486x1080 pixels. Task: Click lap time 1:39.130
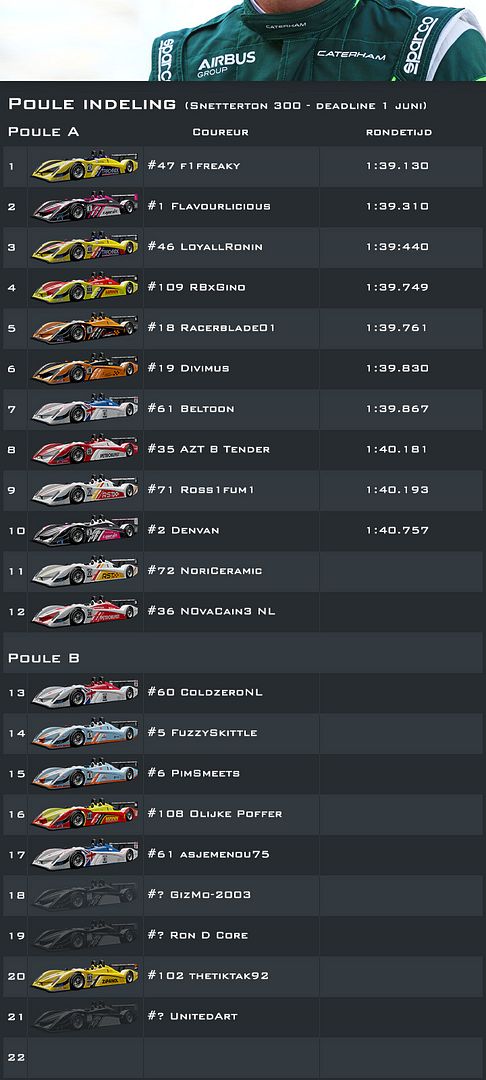pos(397,166)
